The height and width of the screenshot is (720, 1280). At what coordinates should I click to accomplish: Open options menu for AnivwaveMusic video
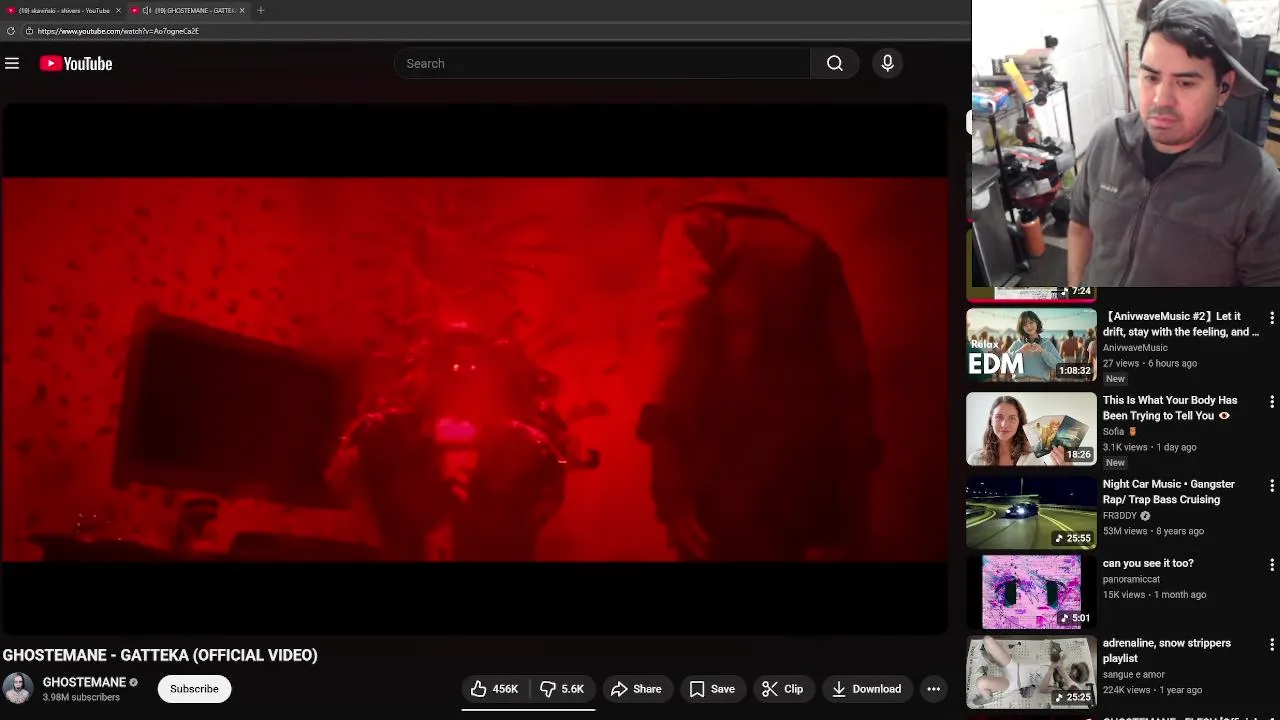1271,318
